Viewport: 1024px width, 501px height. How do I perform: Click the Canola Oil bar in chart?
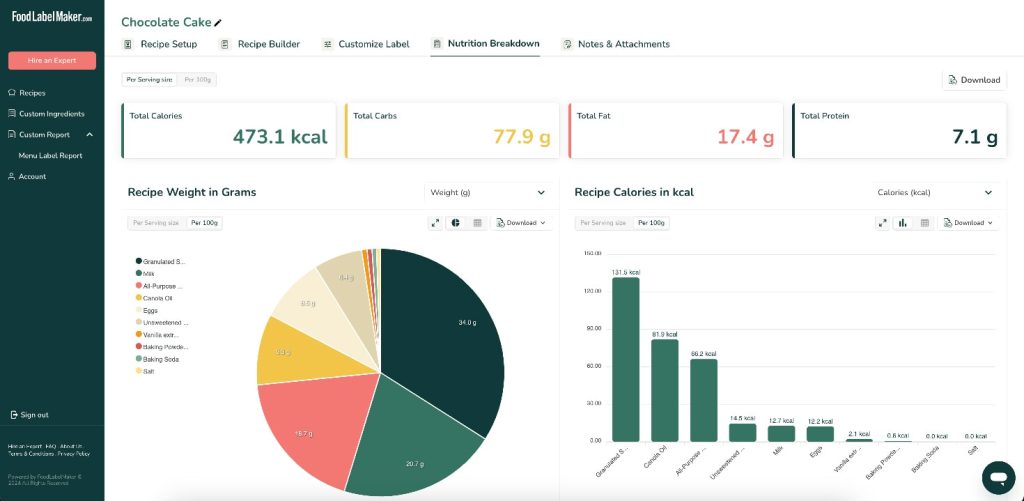[664, 390]
